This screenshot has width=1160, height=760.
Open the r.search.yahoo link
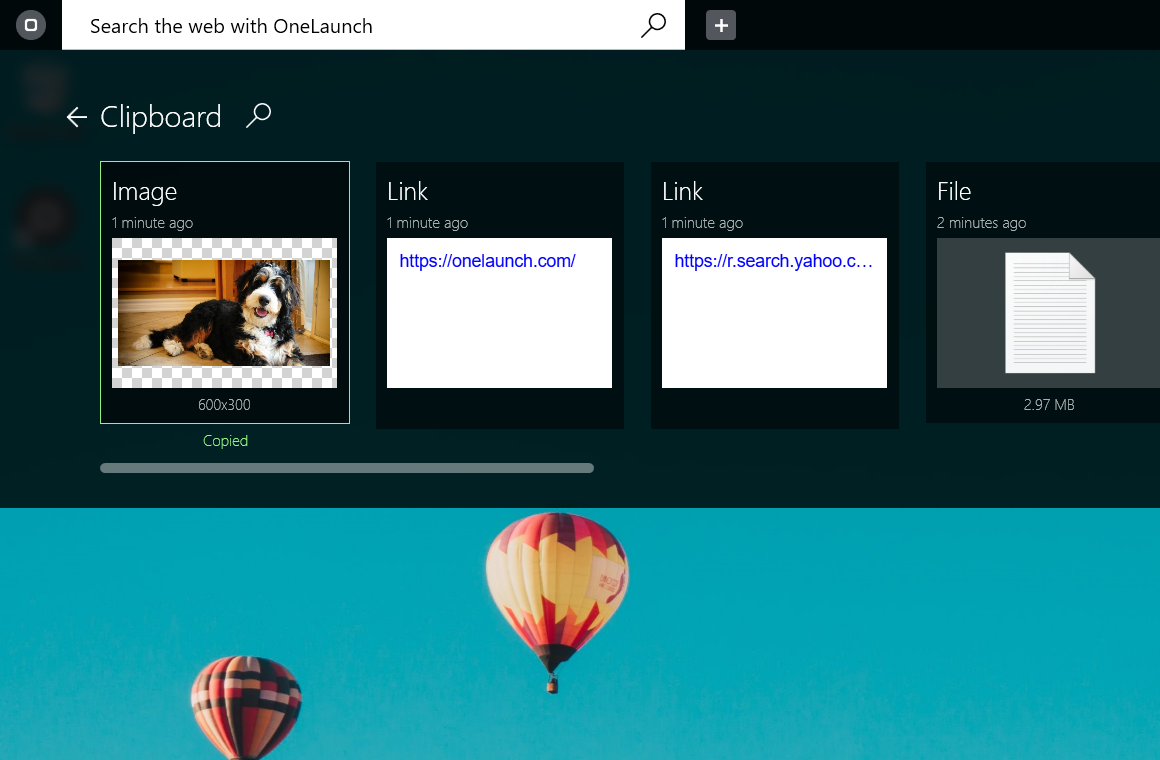[773, 260]
